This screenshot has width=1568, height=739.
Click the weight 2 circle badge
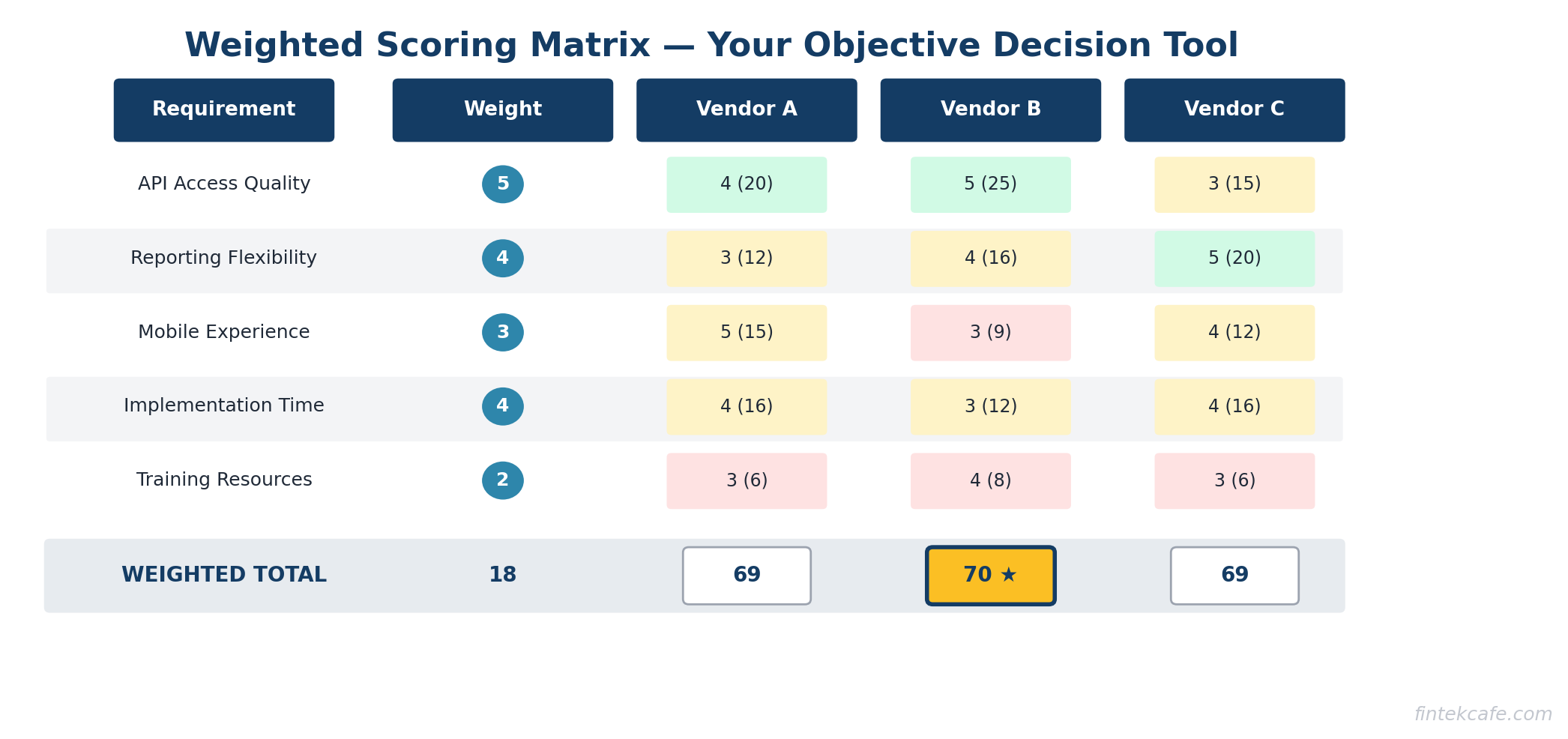coord(503,480)
